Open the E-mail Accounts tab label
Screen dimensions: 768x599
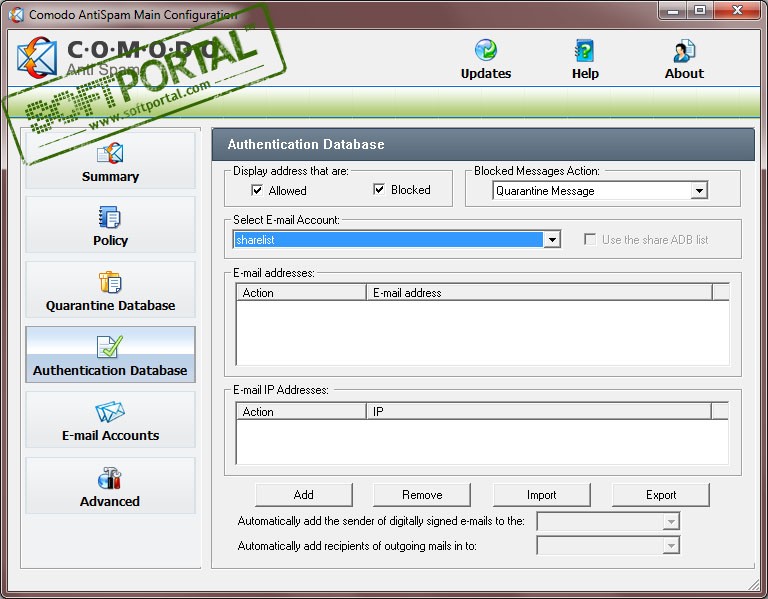pyautogui.click(x=110, y=435)
